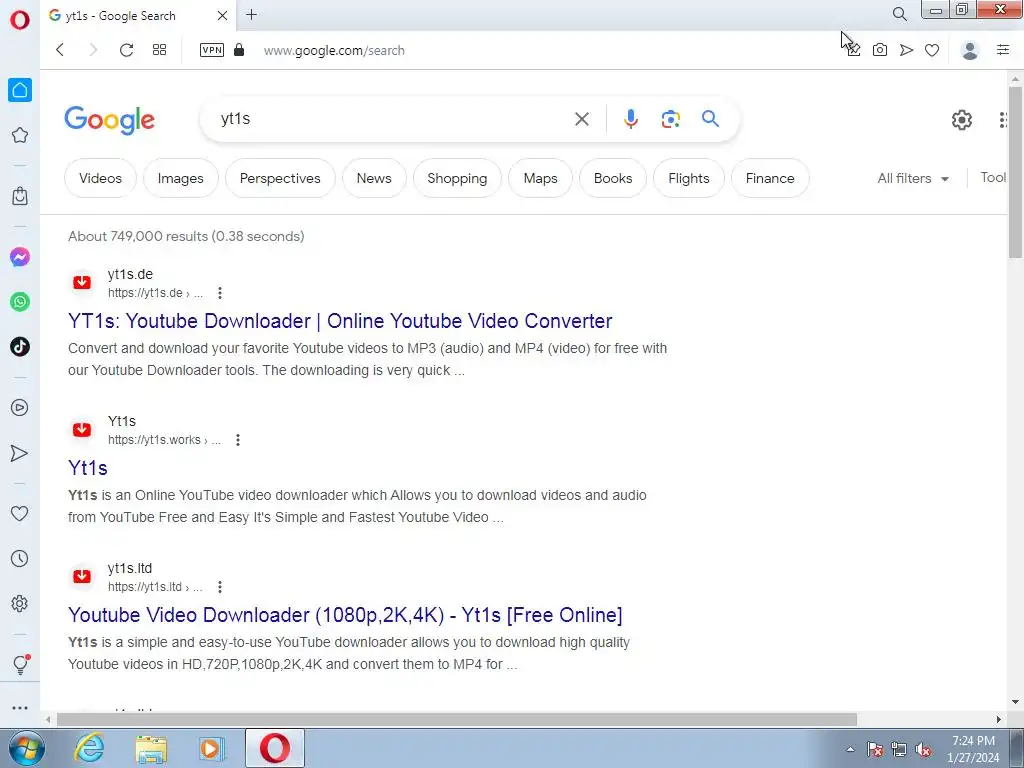Open more options for yt1s.ltd result
This screenshot has height=768, width=1024.
(x=220, y=586)
